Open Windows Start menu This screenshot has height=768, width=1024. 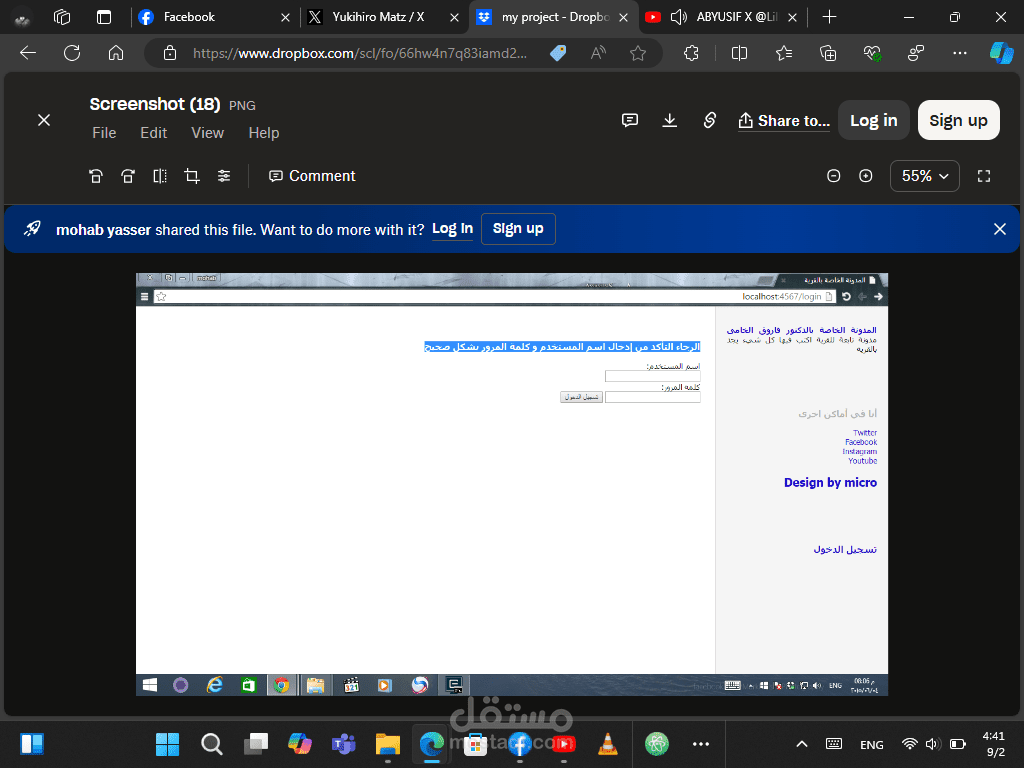pyautogui.click(x=167, y=744)
